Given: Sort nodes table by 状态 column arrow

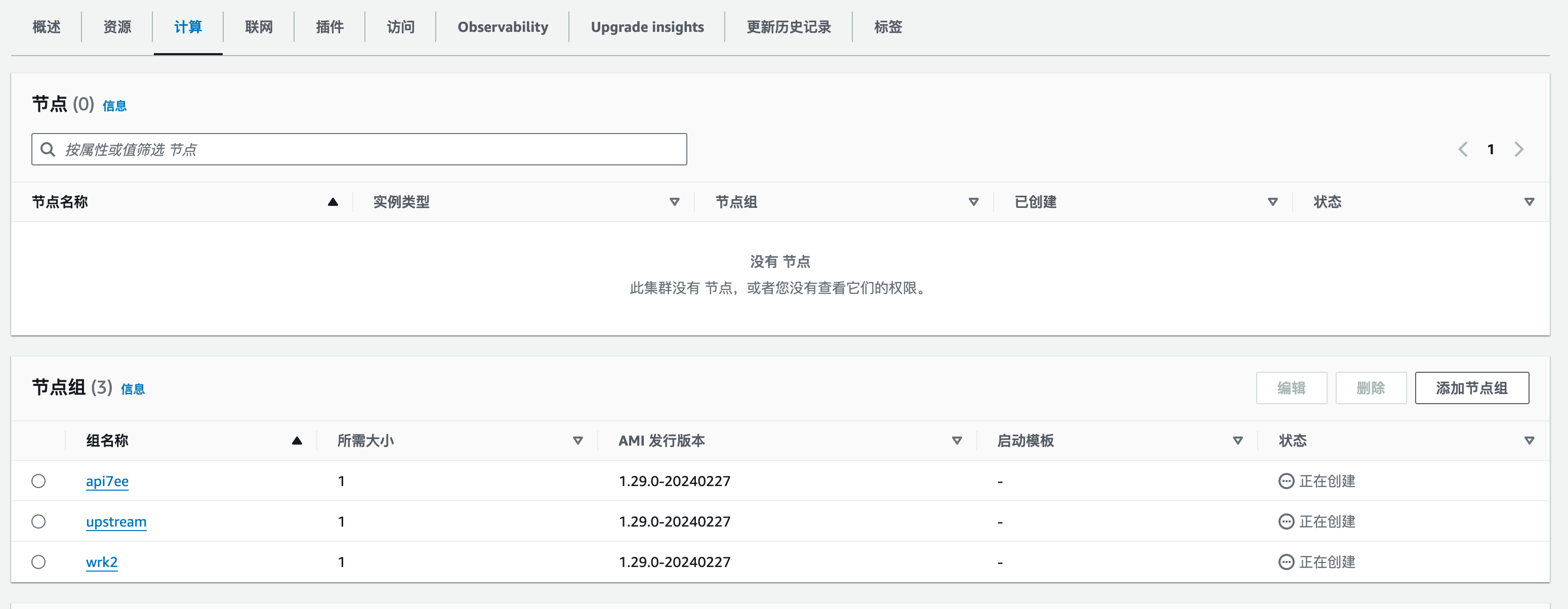Looking at the screenshot, I should tap(1529, 202).
